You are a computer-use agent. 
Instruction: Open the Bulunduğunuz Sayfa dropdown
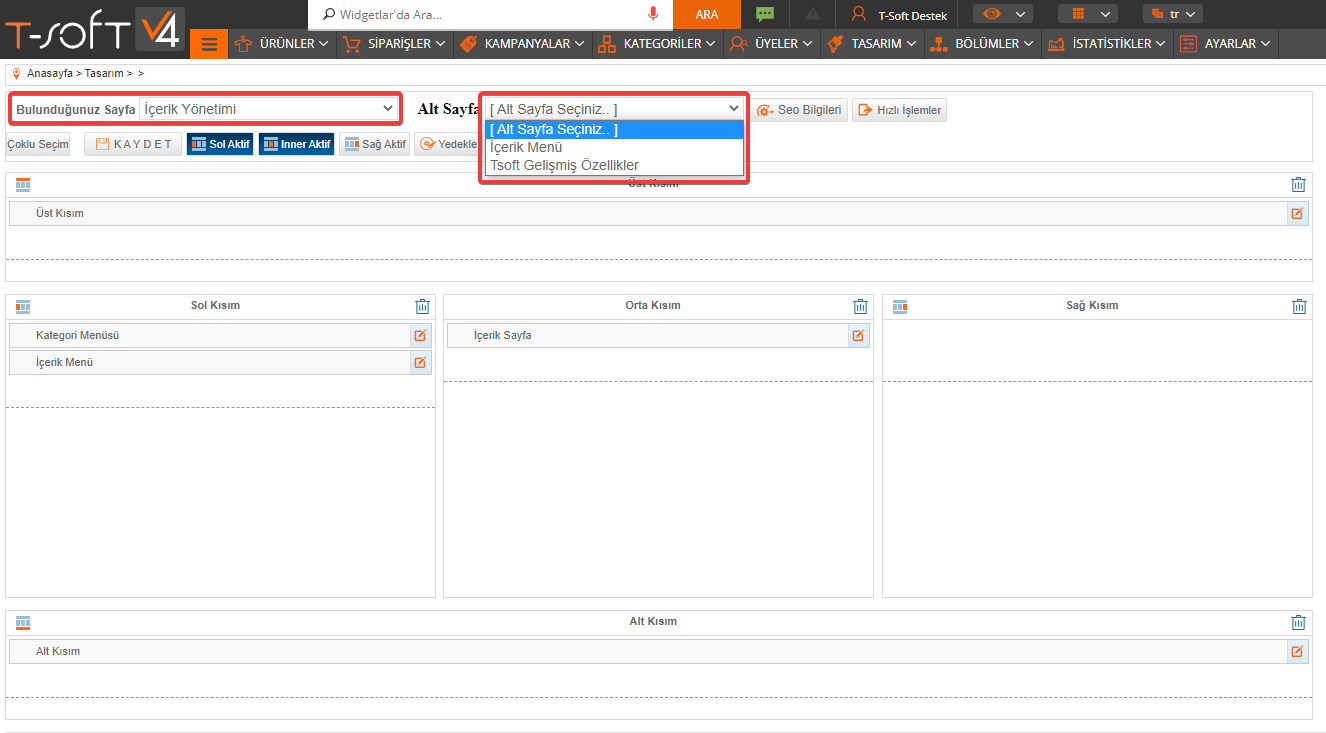(x=268, y=109)
